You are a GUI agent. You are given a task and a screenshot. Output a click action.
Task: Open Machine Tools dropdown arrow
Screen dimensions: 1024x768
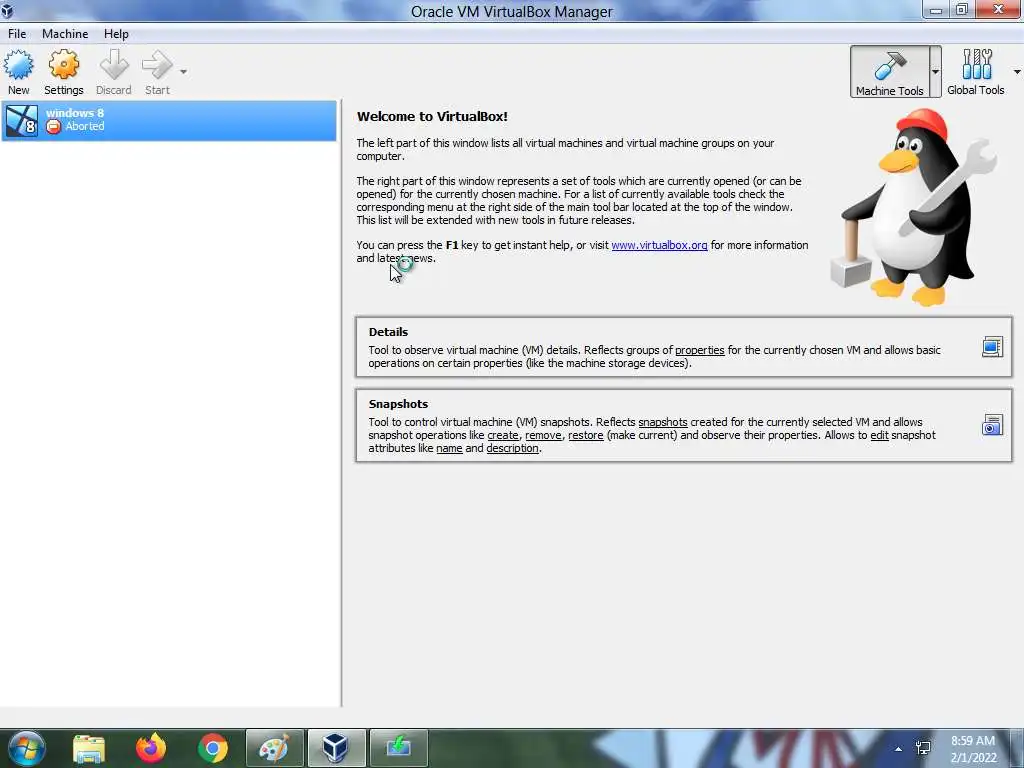click(x=935, y=72)
